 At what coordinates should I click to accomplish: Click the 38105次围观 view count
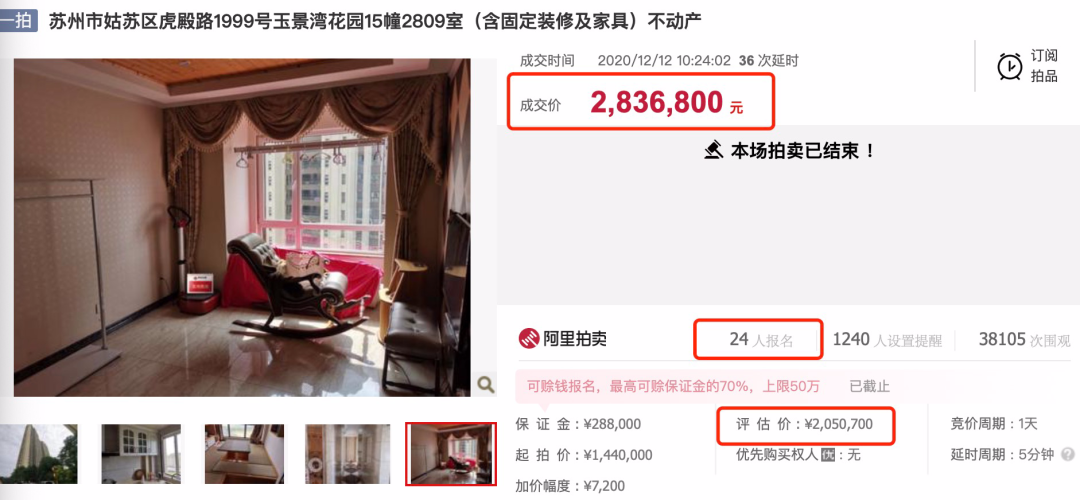(x=1025, y=340)
